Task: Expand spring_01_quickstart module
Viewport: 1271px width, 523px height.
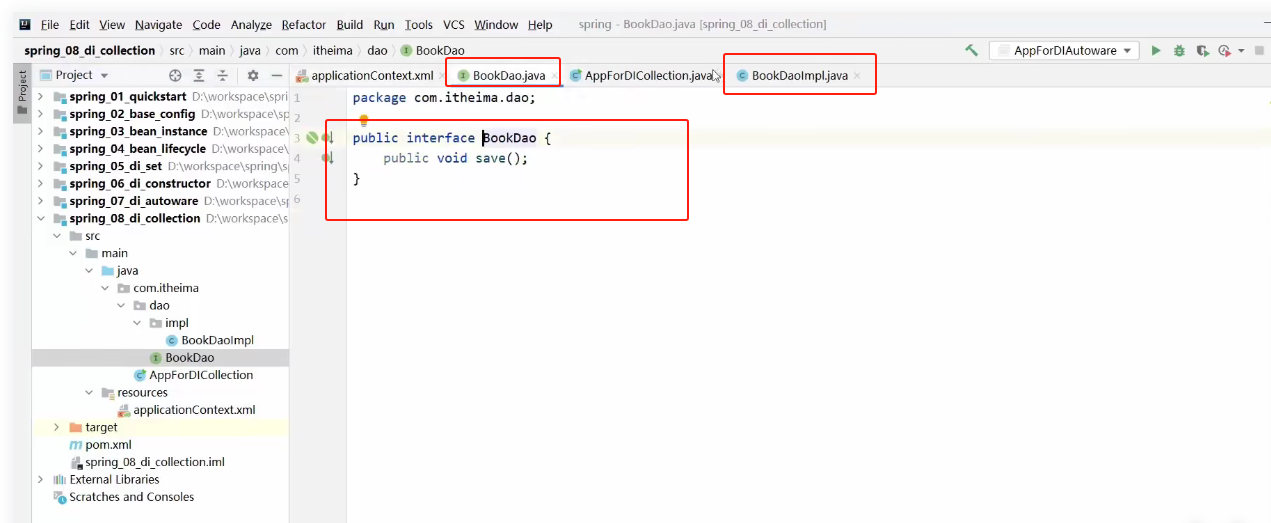Action: tap(41, 97)
